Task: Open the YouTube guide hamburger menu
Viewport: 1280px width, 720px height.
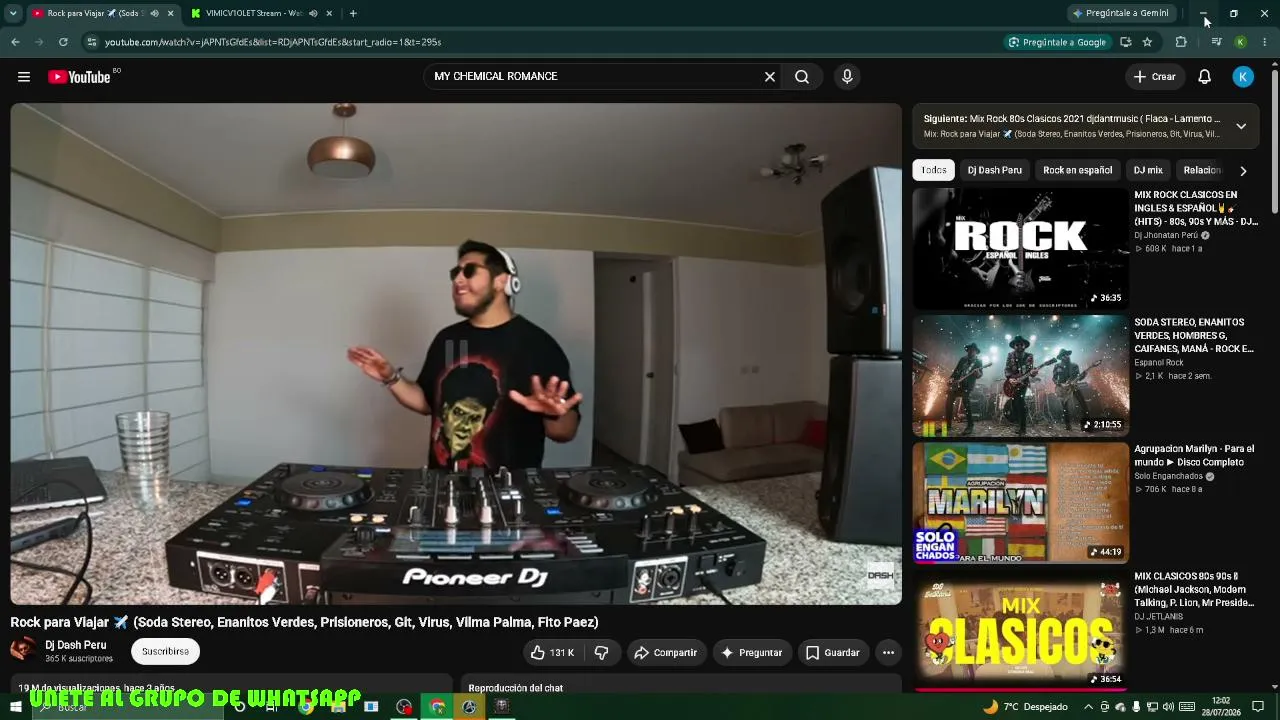Action: 24,77
